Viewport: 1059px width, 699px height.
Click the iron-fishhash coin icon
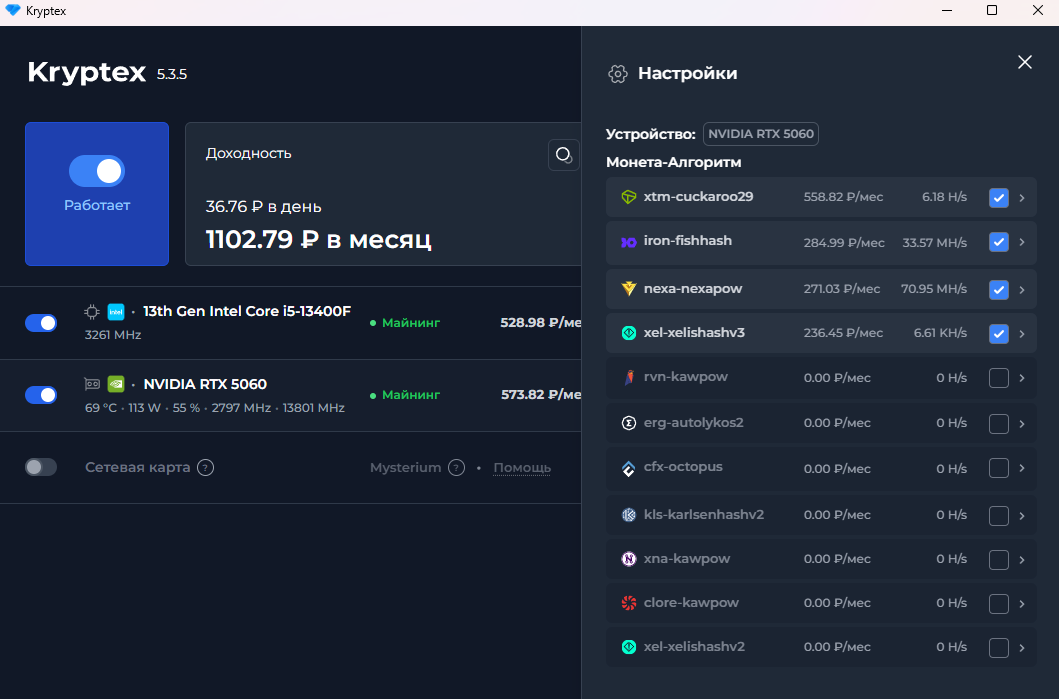629,242
